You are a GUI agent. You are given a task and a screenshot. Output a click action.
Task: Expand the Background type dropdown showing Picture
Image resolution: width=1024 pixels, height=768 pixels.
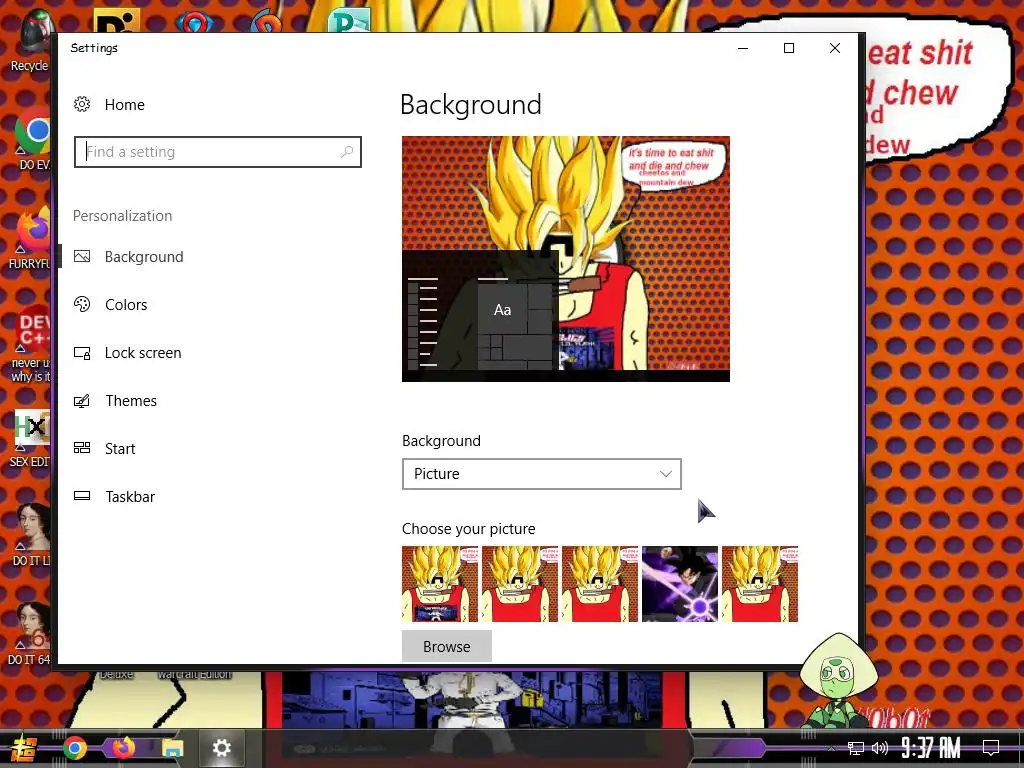[541, 474]
